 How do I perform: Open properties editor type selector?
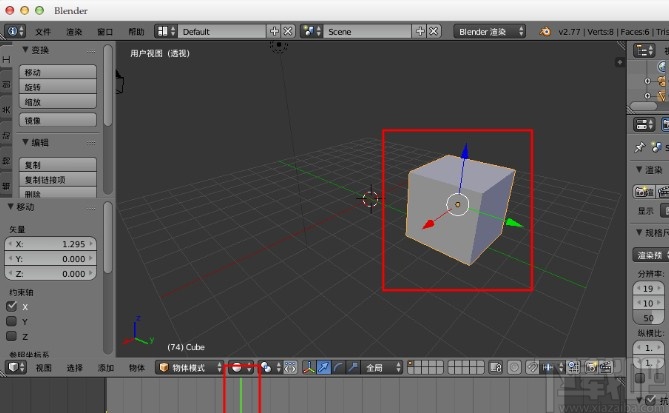coord(644,125)
